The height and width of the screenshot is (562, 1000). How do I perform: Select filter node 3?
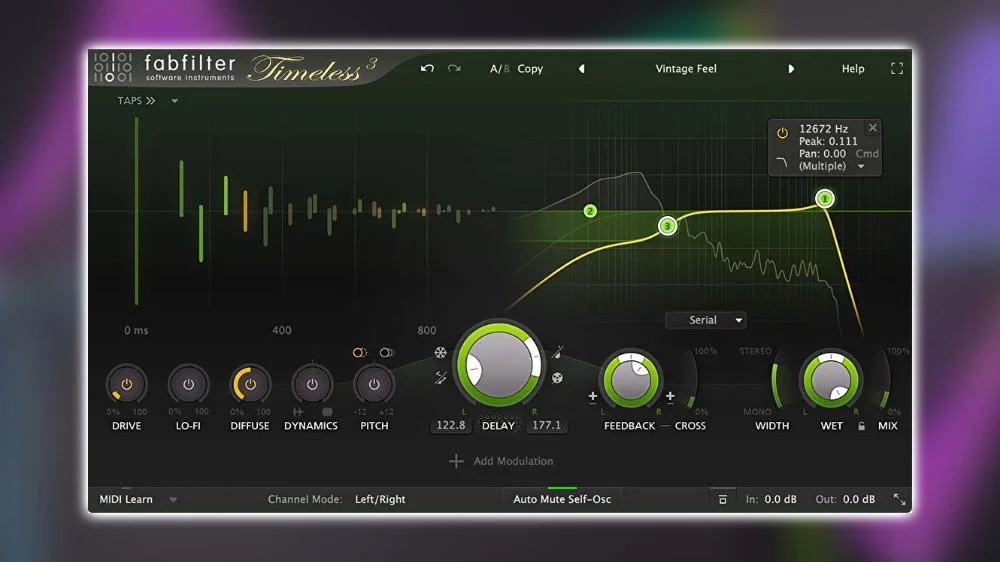pyautogui.click(x=667, y=226)
